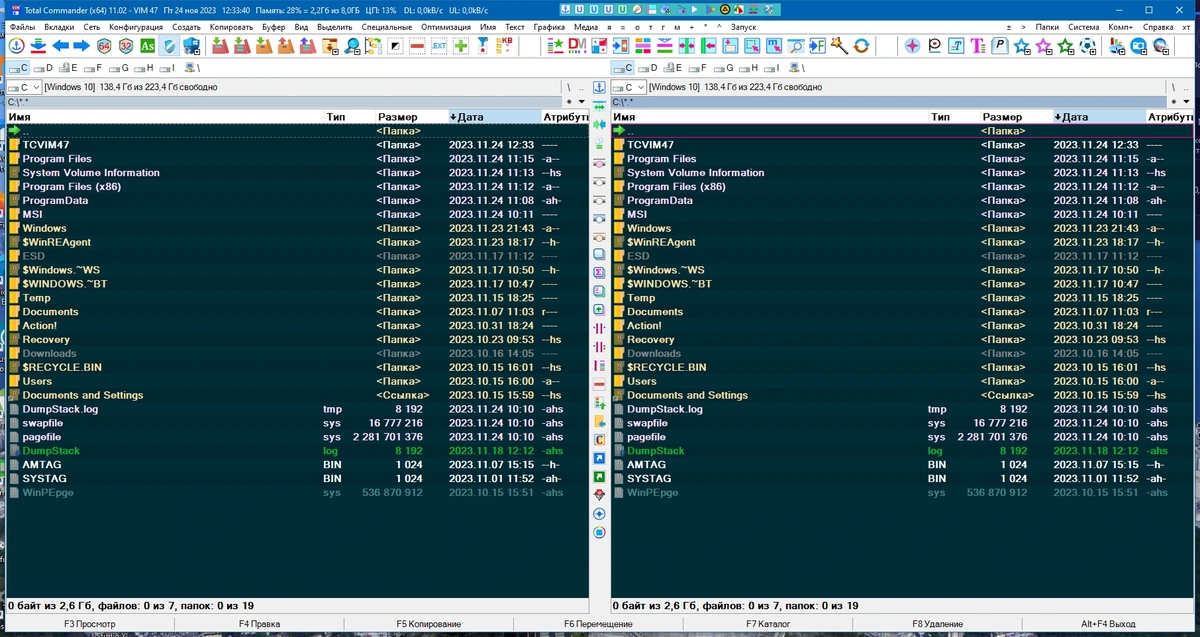Select drive E in right panel drive bar
The image size is (1200, 637).
672,68
